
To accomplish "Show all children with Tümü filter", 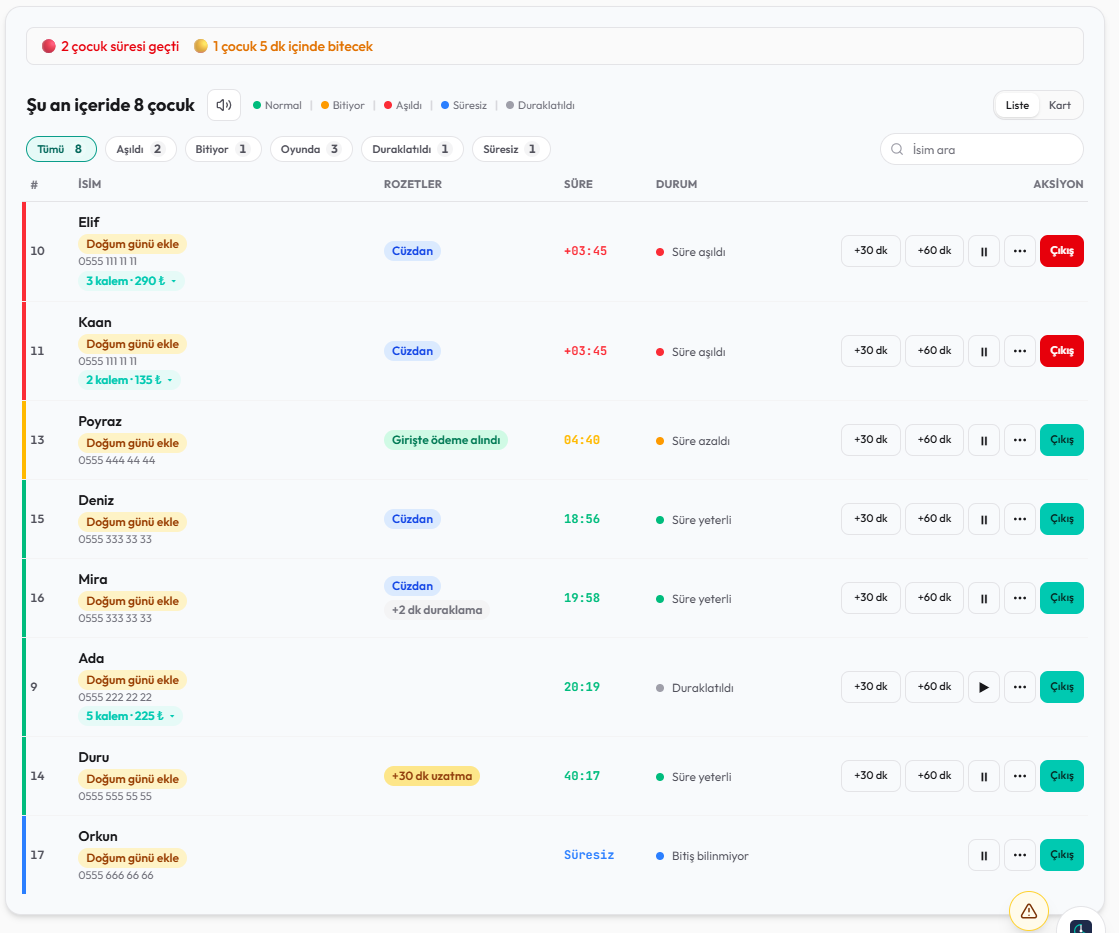I will (61, 149).
